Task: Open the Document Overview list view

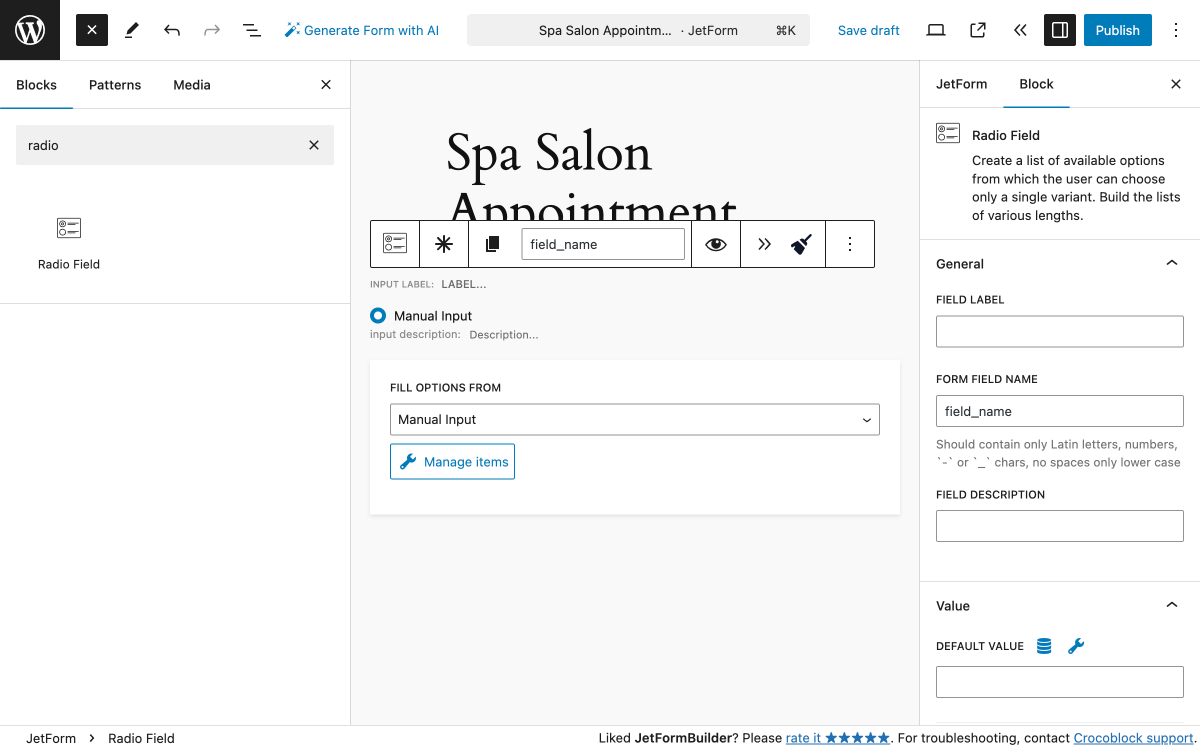Action: [252, 30]
